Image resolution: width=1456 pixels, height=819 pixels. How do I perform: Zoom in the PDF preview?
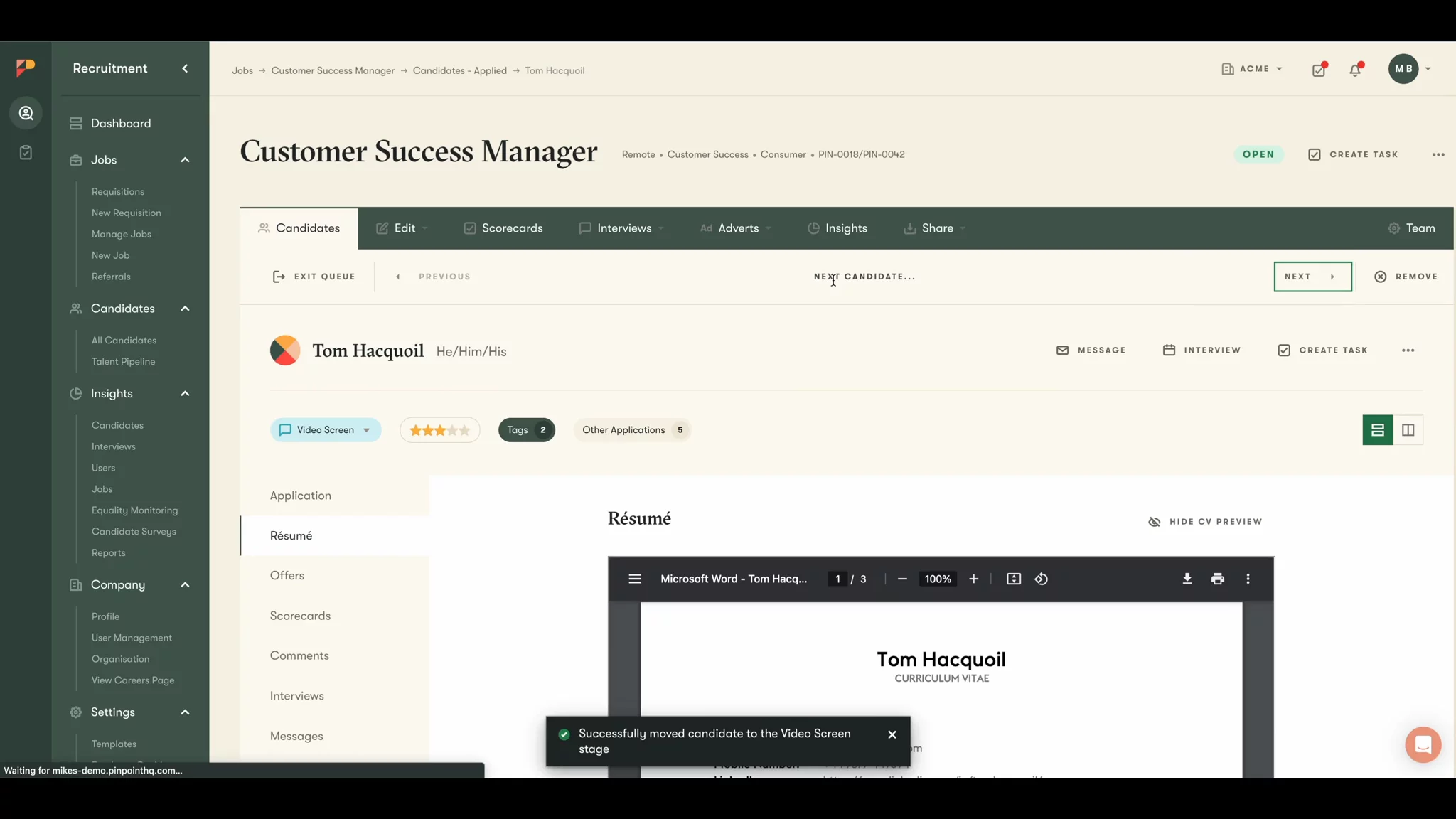point(973,579)
